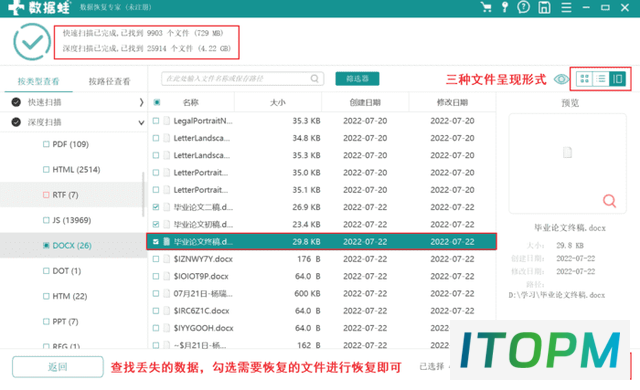Click the preview file path text
This screenshot has height=390, width=640.
557,295
